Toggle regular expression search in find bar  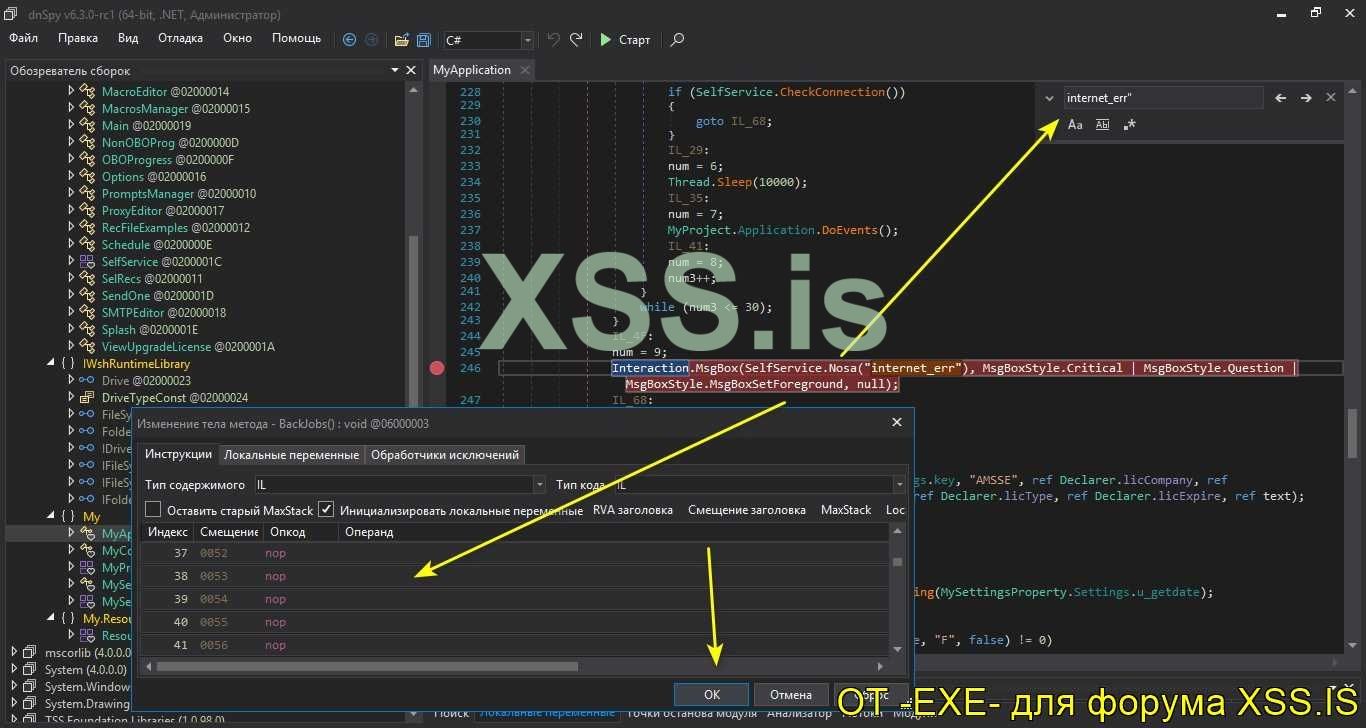pyautogui.click(x=1129, y=125)
